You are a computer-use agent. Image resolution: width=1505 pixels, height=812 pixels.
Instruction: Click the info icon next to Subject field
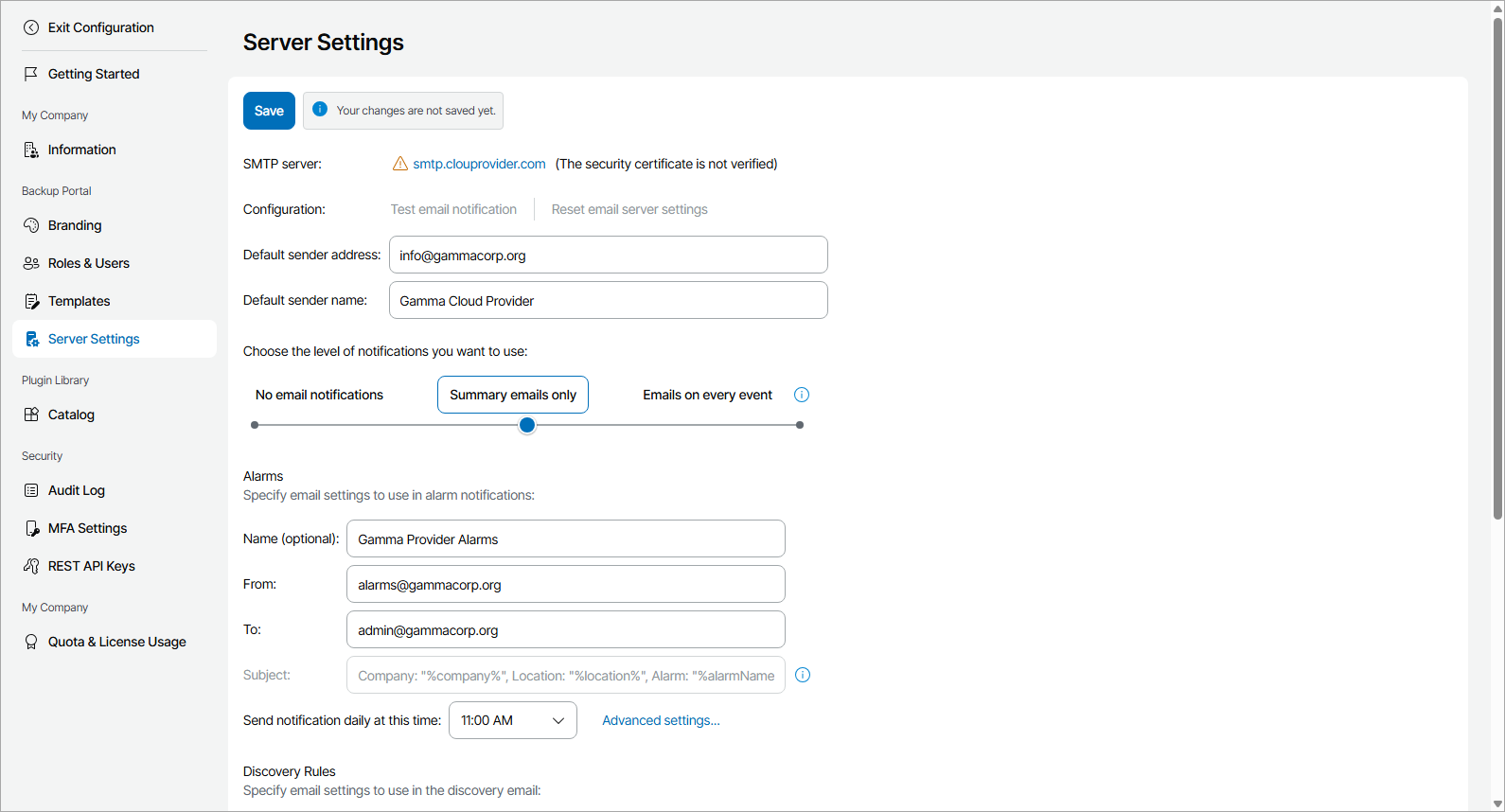point(803,675)
